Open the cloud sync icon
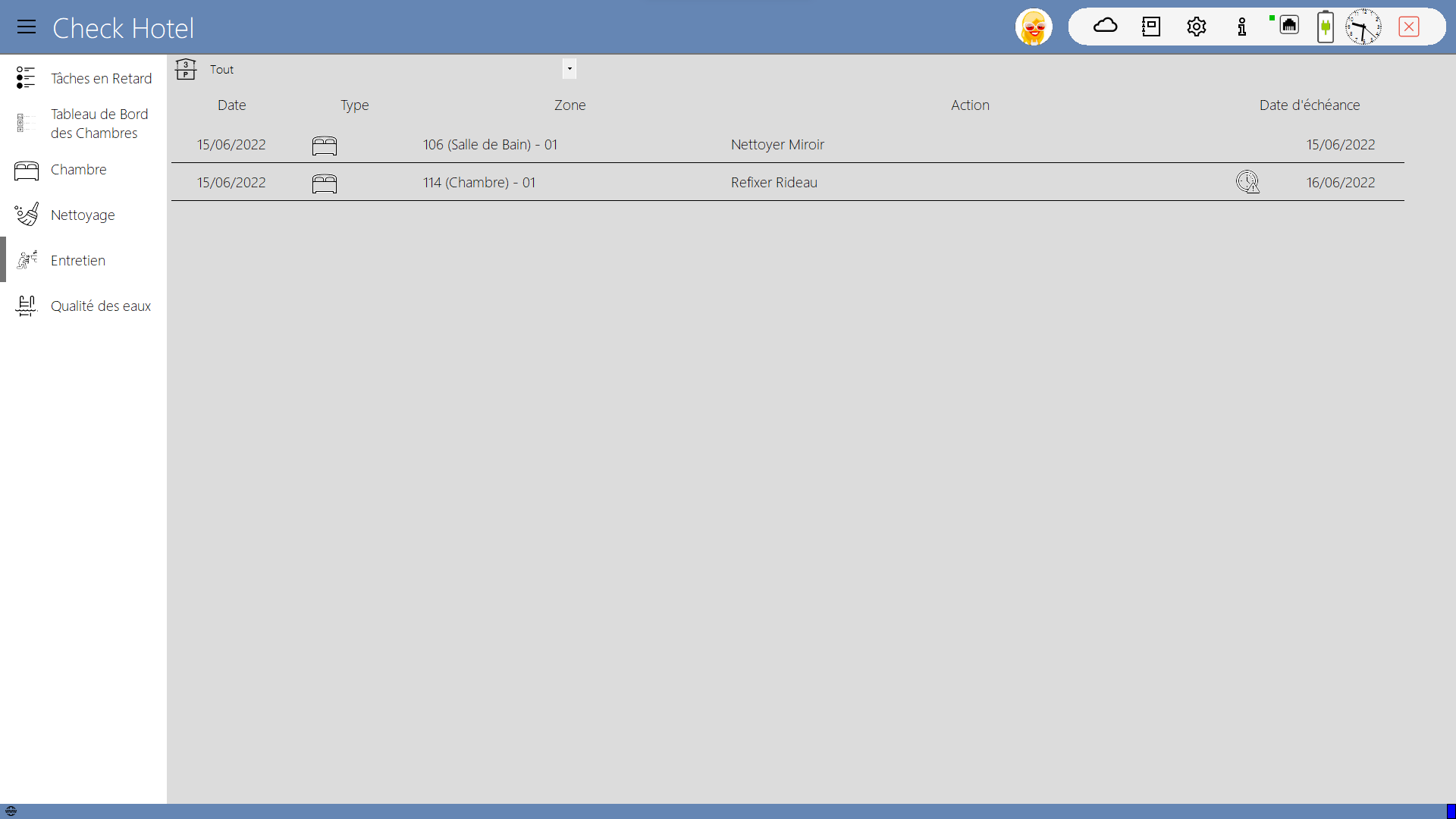This screenshot has width=1456, height=819. pos(1106,27)
